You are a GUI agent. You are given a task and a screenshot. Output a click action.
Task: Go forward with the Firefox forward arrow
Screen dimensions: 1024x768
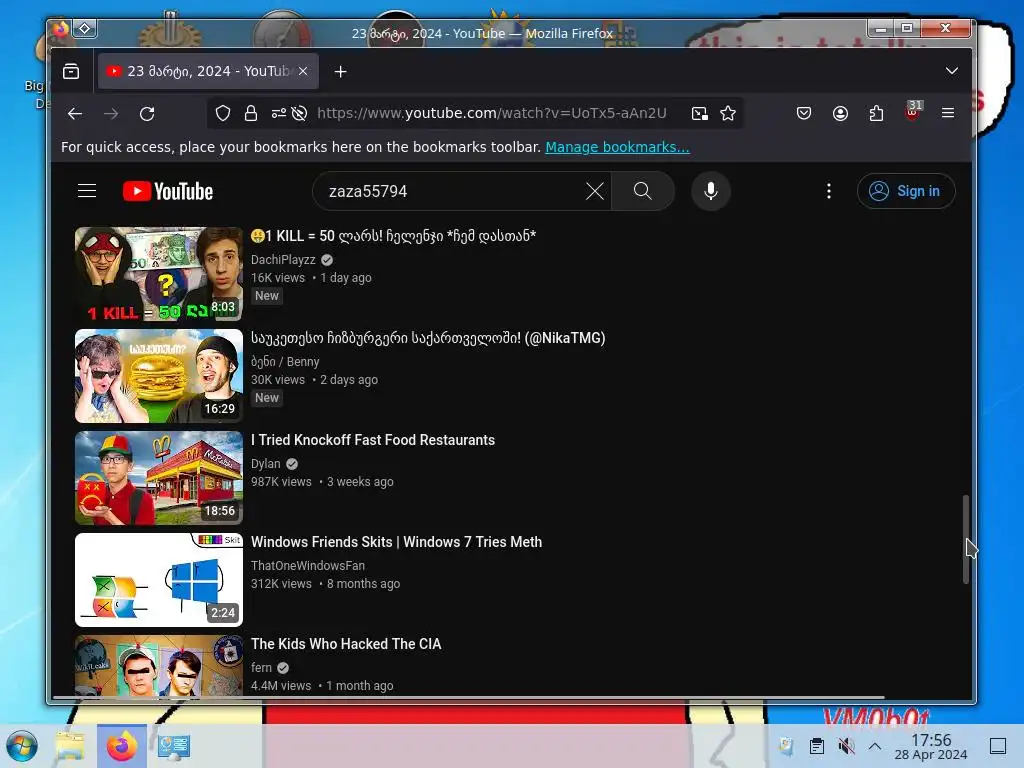[111, 114]
